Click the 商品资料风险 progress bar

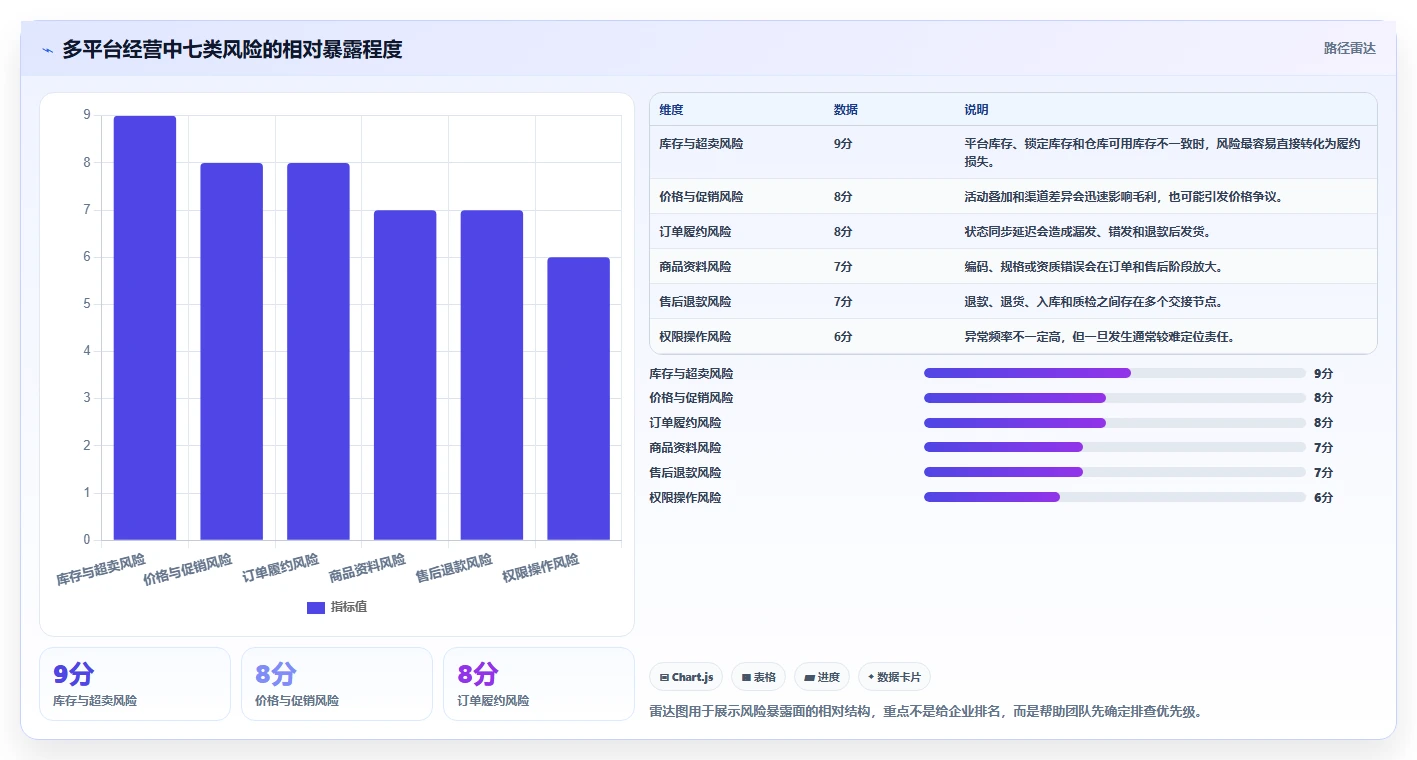point(1115,447)
